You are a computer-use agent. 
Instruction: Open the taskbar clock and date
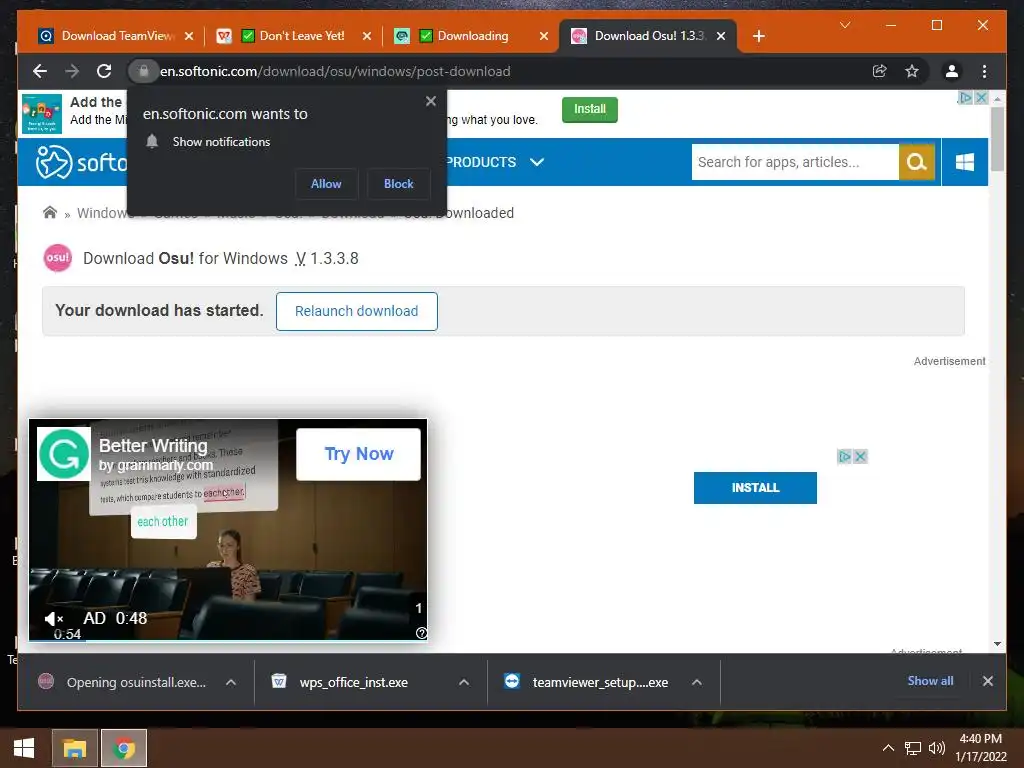(981, 748)
